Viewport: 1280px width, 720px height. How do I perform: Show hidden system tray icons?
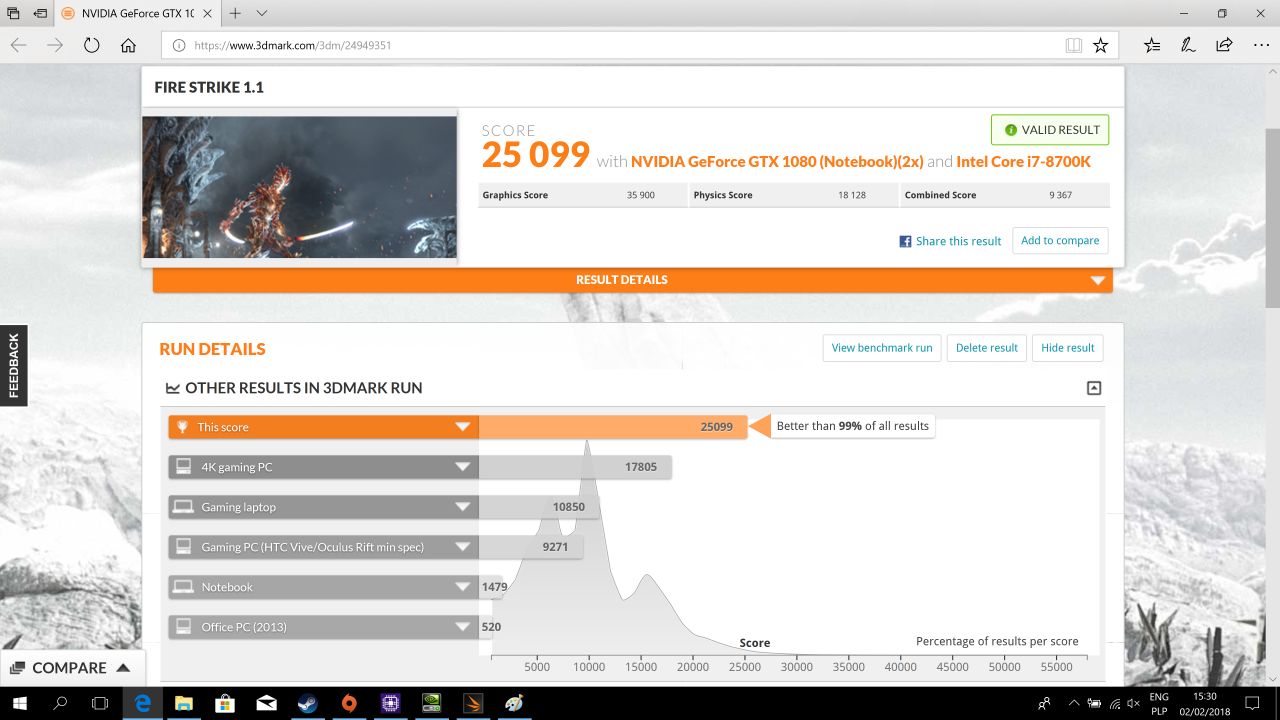click(1074, 703)
